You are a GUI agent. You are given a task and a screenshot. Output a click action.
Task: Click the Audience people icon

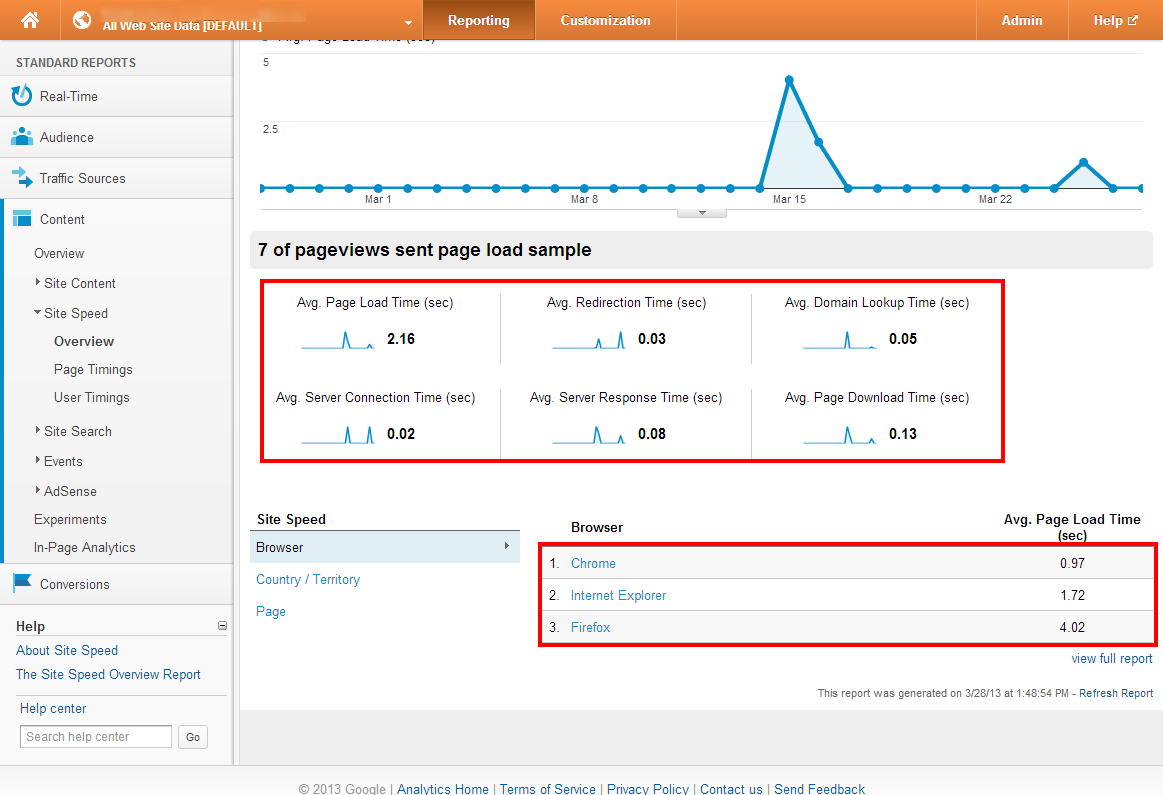[22, 136]
